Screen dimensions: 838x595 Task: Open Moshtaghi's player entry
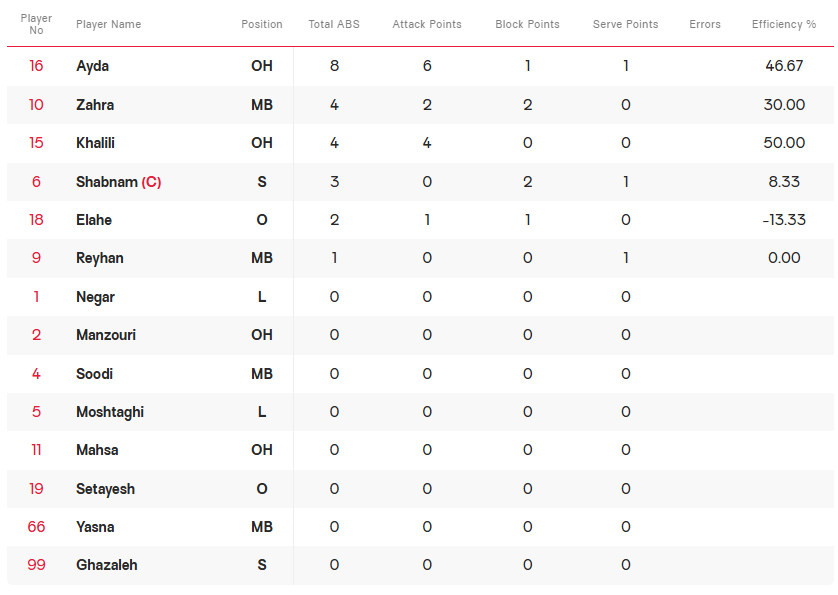point(110,412)
